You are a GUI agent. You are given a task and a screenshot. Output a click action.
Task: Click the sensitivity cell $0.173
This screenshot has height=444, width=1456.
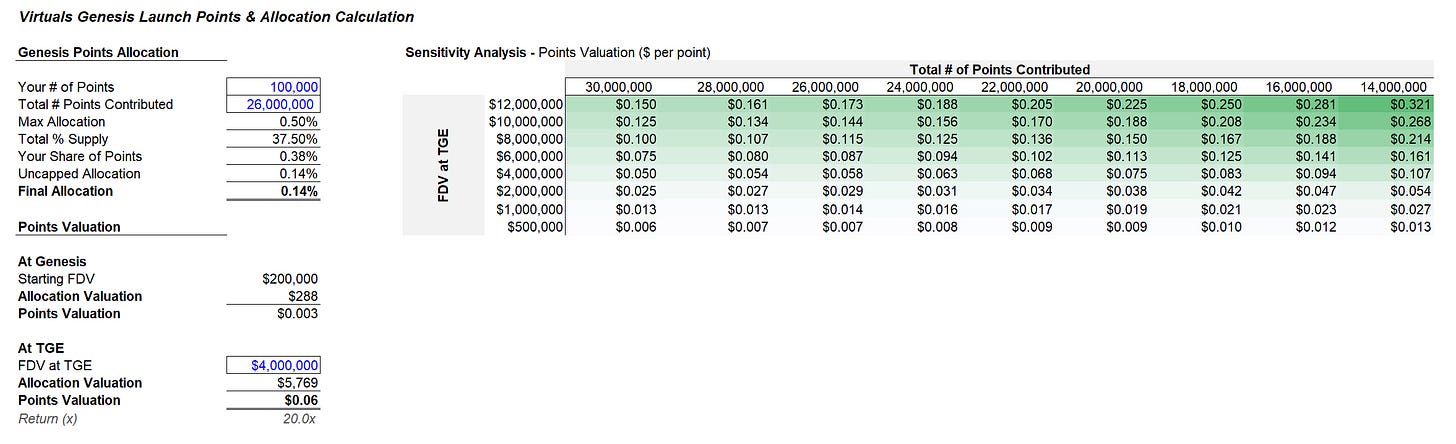tap(838, 104)
